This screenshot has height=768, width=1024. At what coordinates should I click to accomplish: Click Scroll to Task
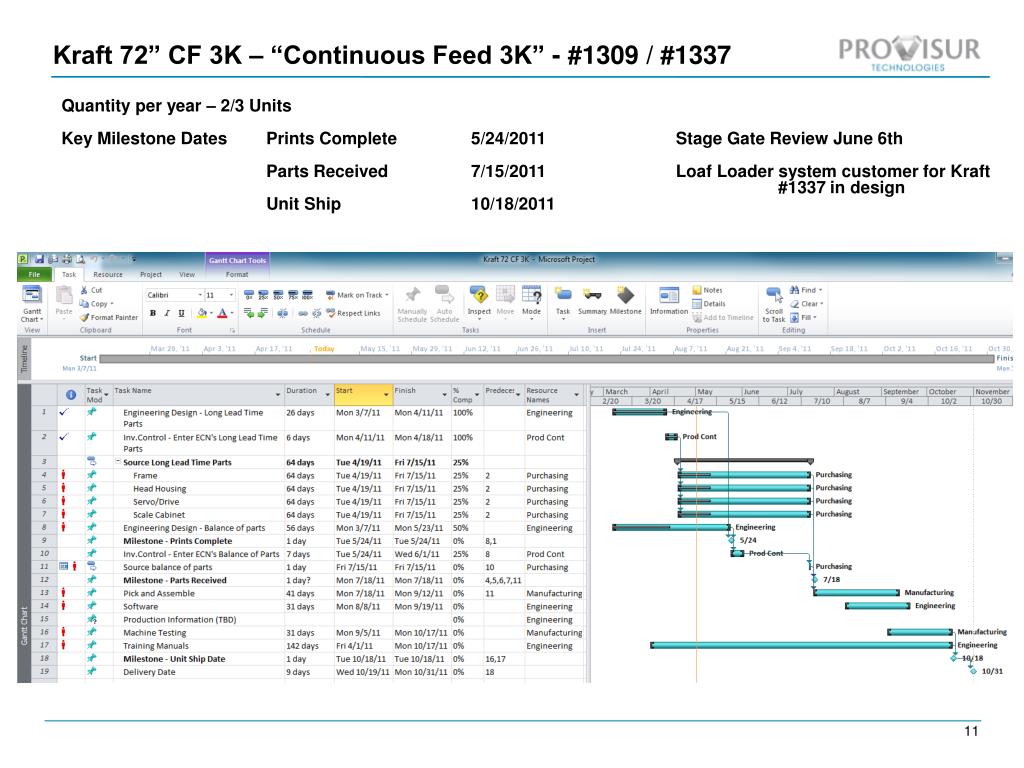[774, 304]
